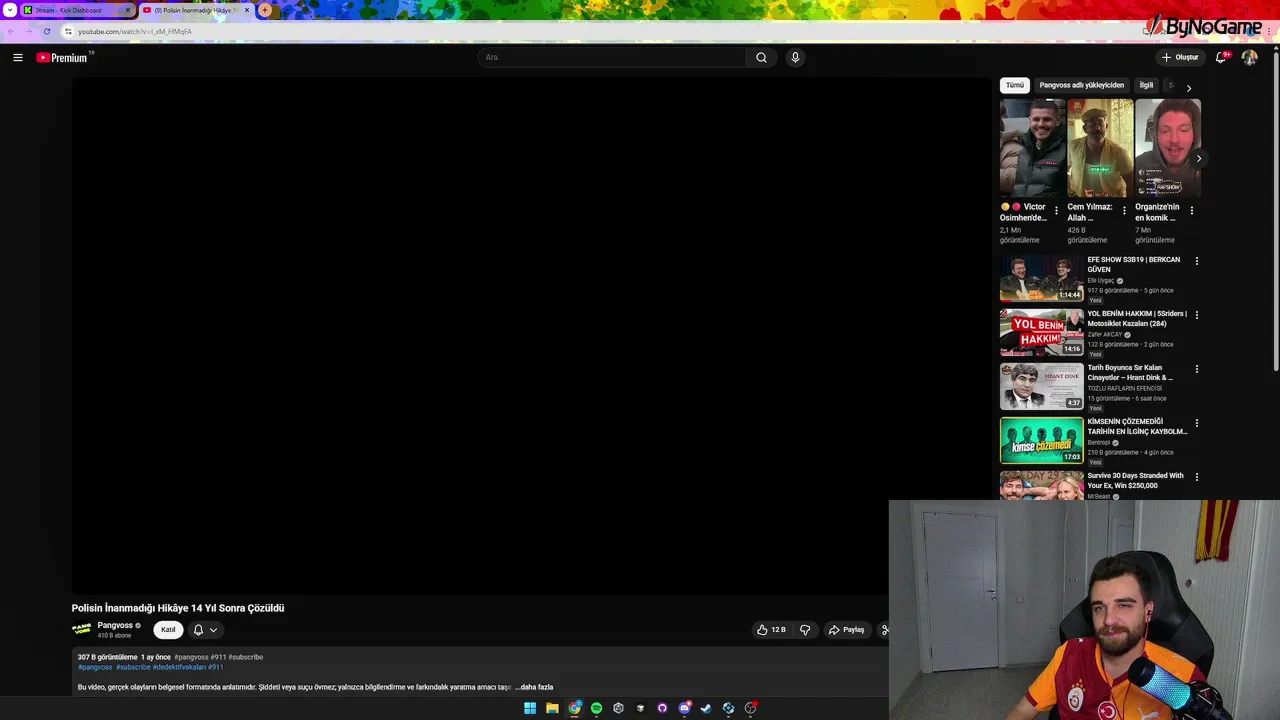The width and height of the screenshot is (1280, 720).
Task: Click Efe Uygaç channel name
Action: pyautogui.click(x=1101, y=281)
